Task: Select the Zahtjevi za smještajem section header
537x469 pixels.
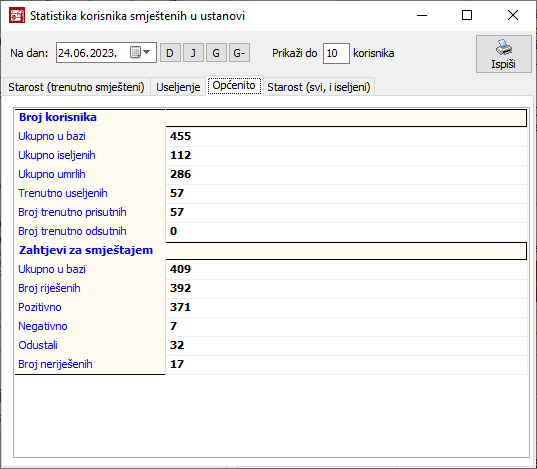Action: tap(271, 250)
